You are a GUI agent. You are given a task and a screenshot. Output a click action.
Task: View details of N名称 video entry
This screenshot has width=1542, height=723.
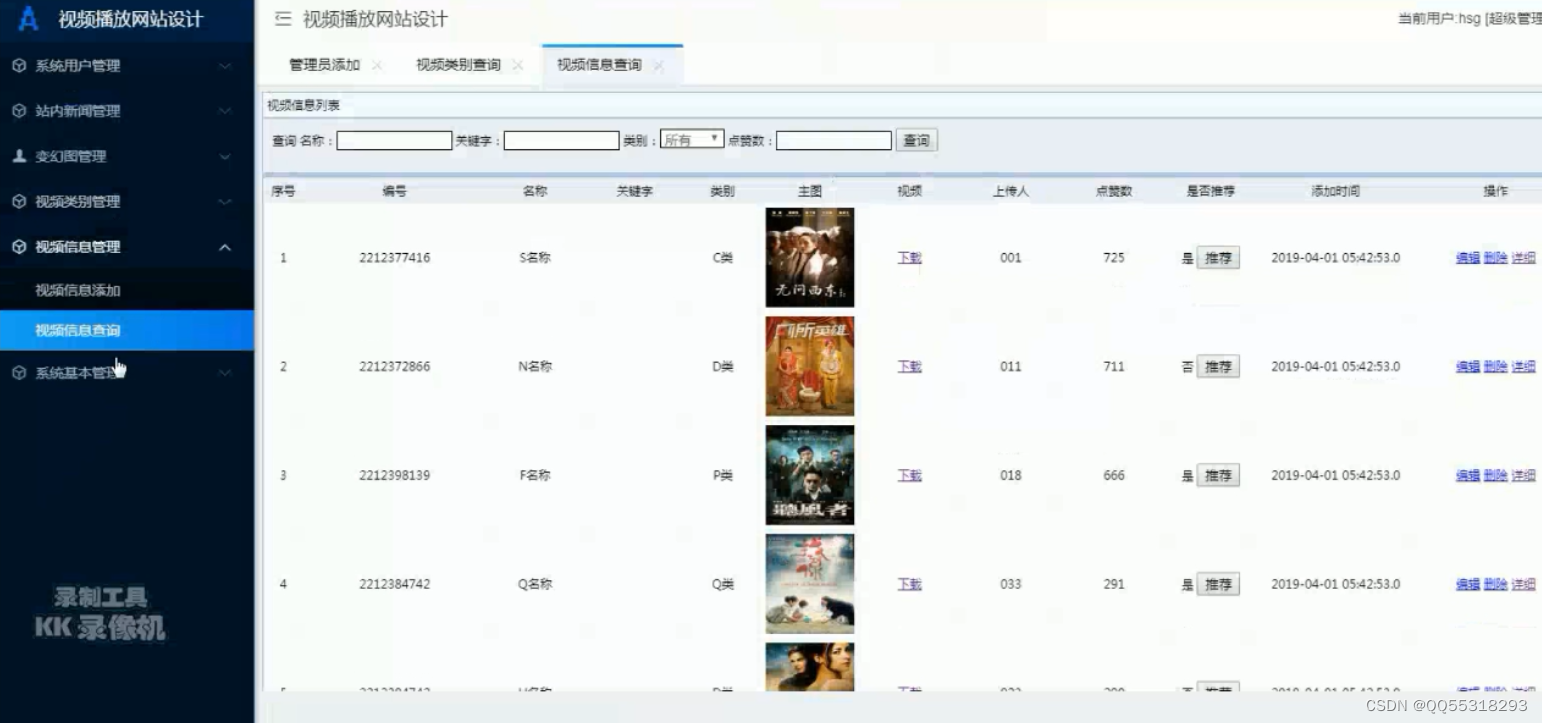[x=1523, y=367]
